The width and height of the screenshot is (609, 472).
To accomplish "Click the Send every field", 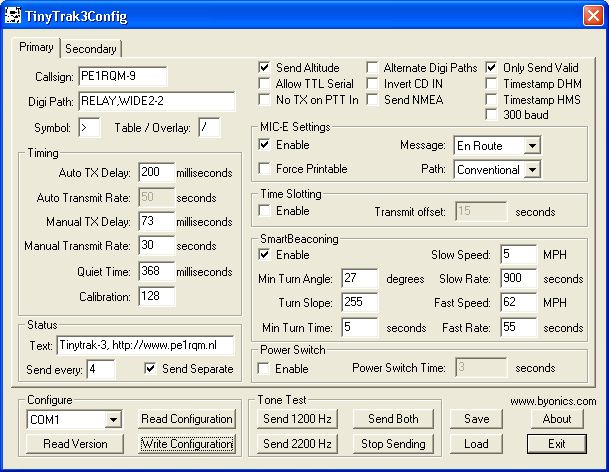I will [101, 369].
